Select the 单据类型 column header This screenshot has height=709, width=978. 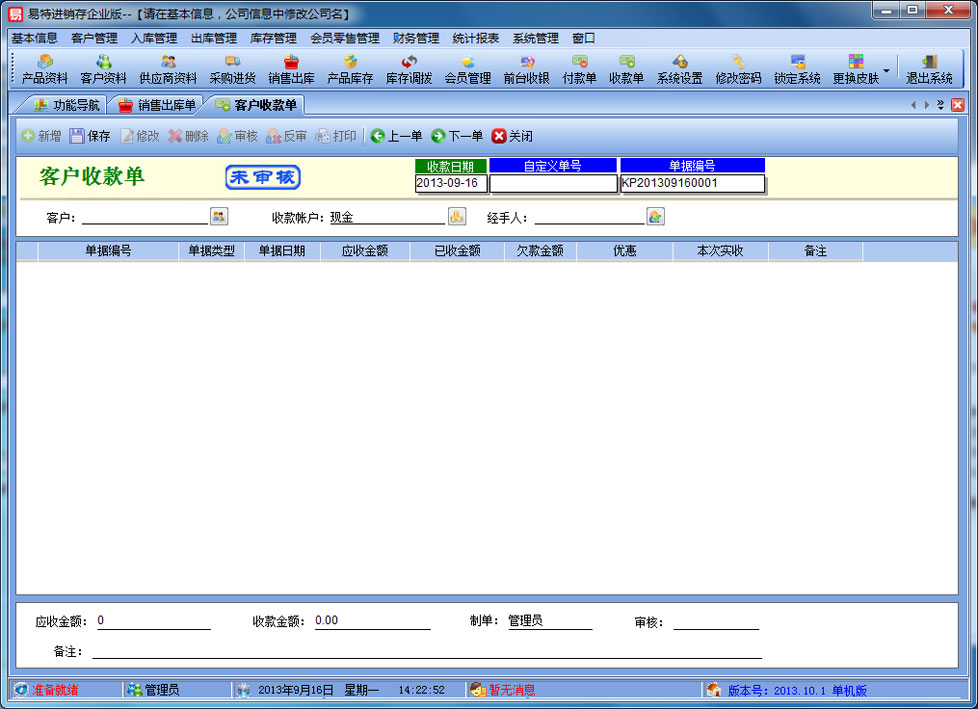tap(211, 251)
